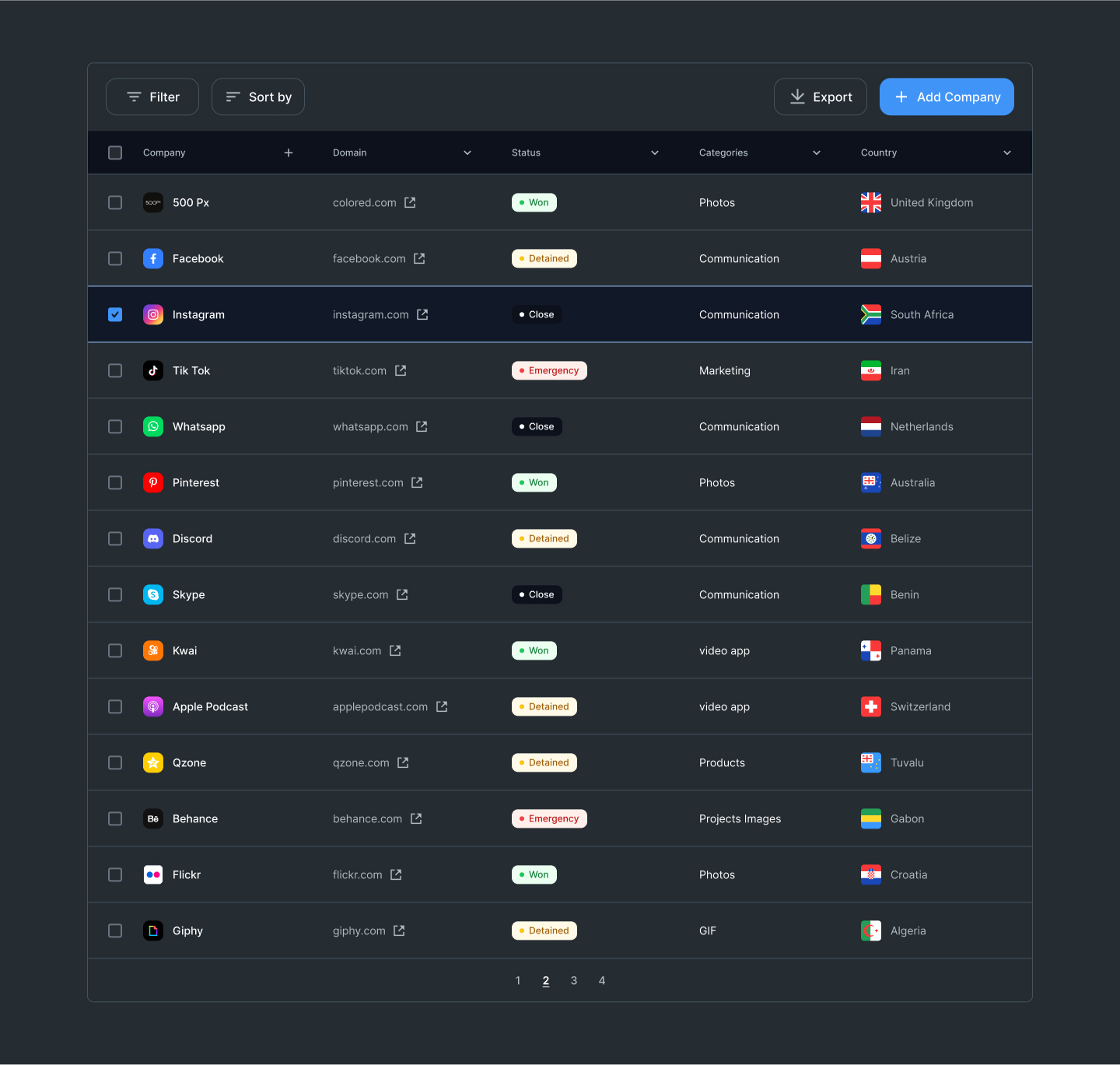The height and width of the screenshot is (1065, 1120).
Task: Select the Tik Tok row checkbox
Action: [115, 370]
